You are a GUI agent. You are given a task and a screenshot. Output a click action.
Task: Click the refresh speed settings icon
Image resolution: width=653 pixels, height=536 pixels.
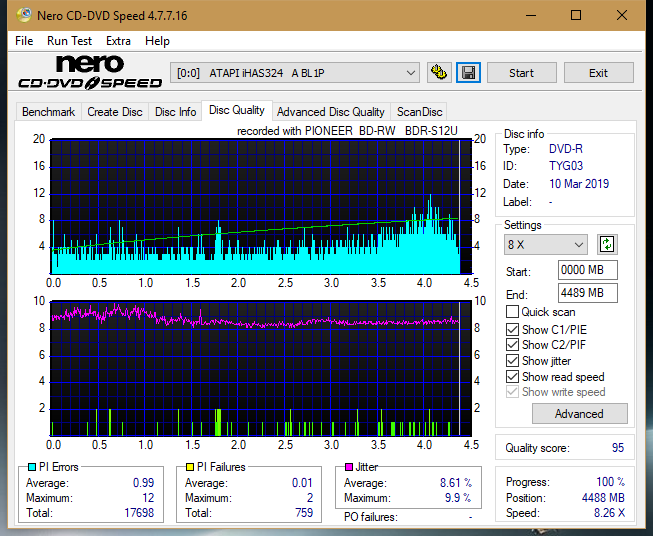[x=606, y=245]
